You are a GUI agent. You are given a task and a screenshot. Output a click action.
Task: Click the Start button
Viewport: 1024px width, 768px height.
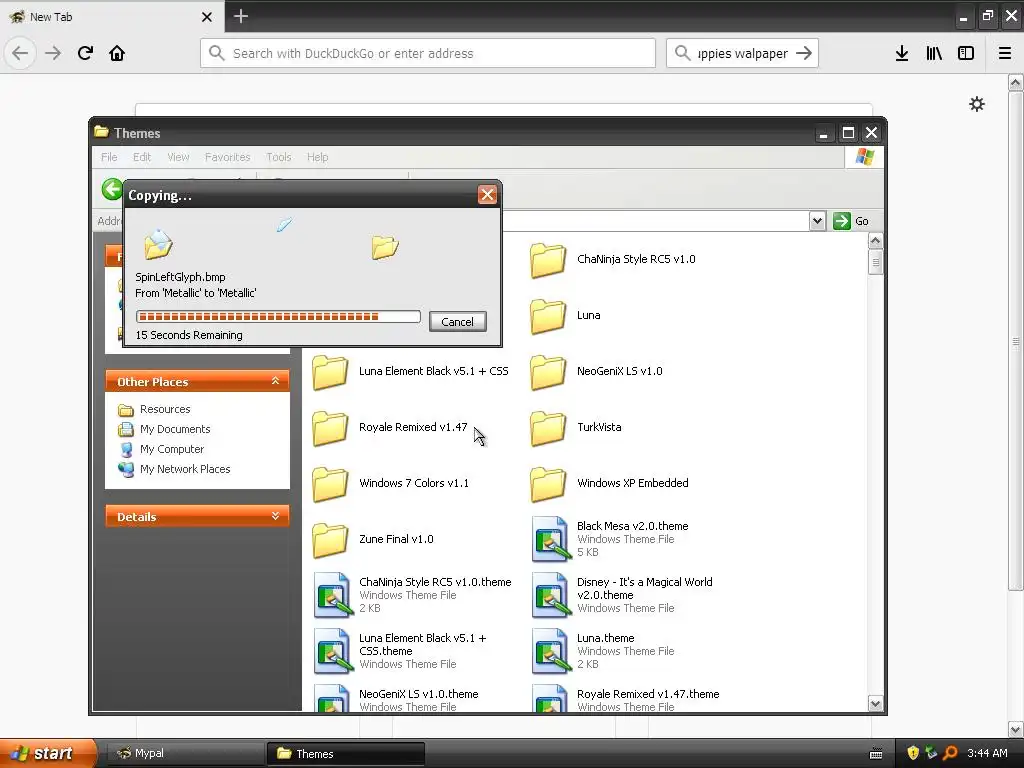[x=48, y=753]
